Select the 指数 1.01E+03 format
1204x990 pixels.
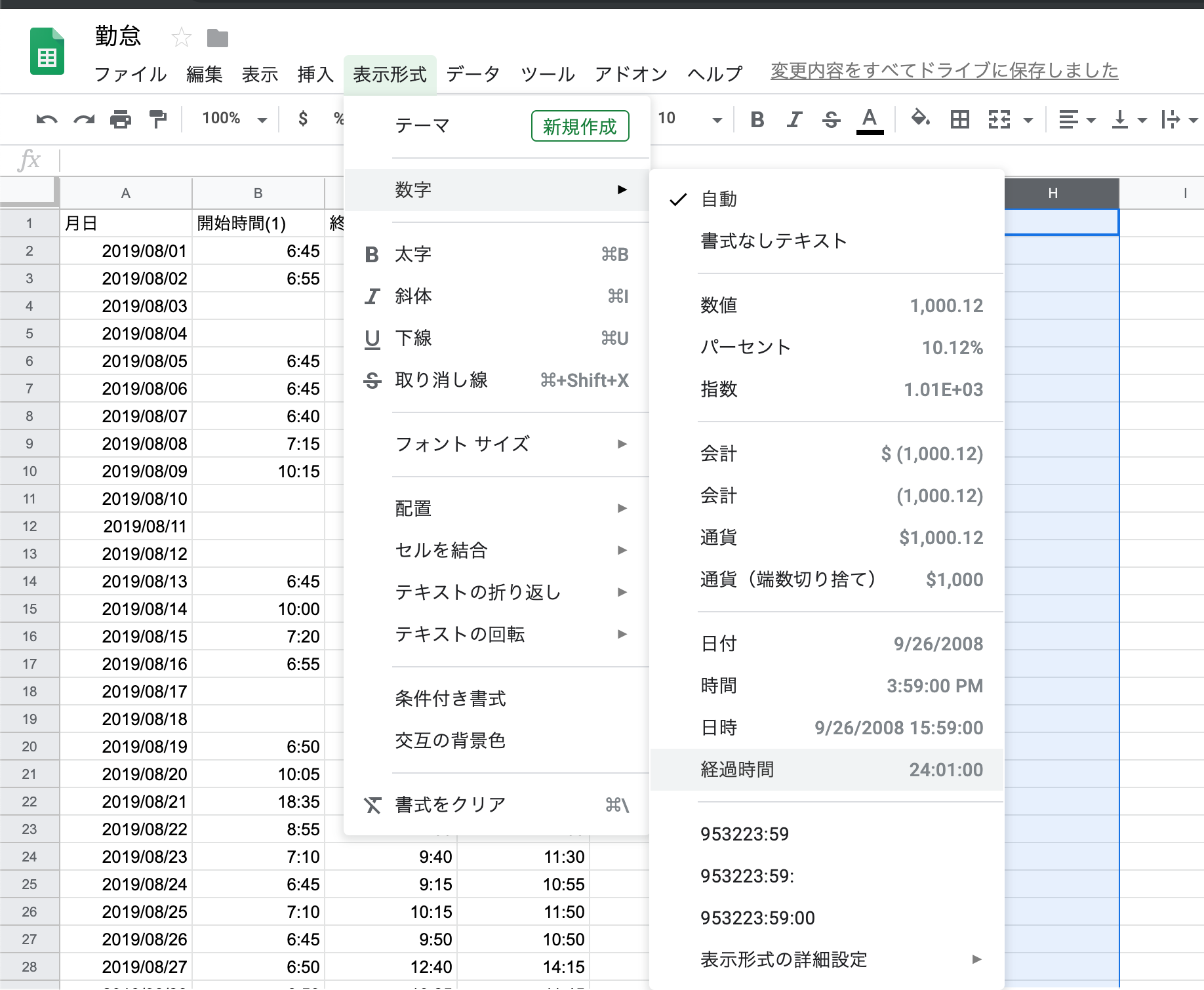[x=827, y=389]
